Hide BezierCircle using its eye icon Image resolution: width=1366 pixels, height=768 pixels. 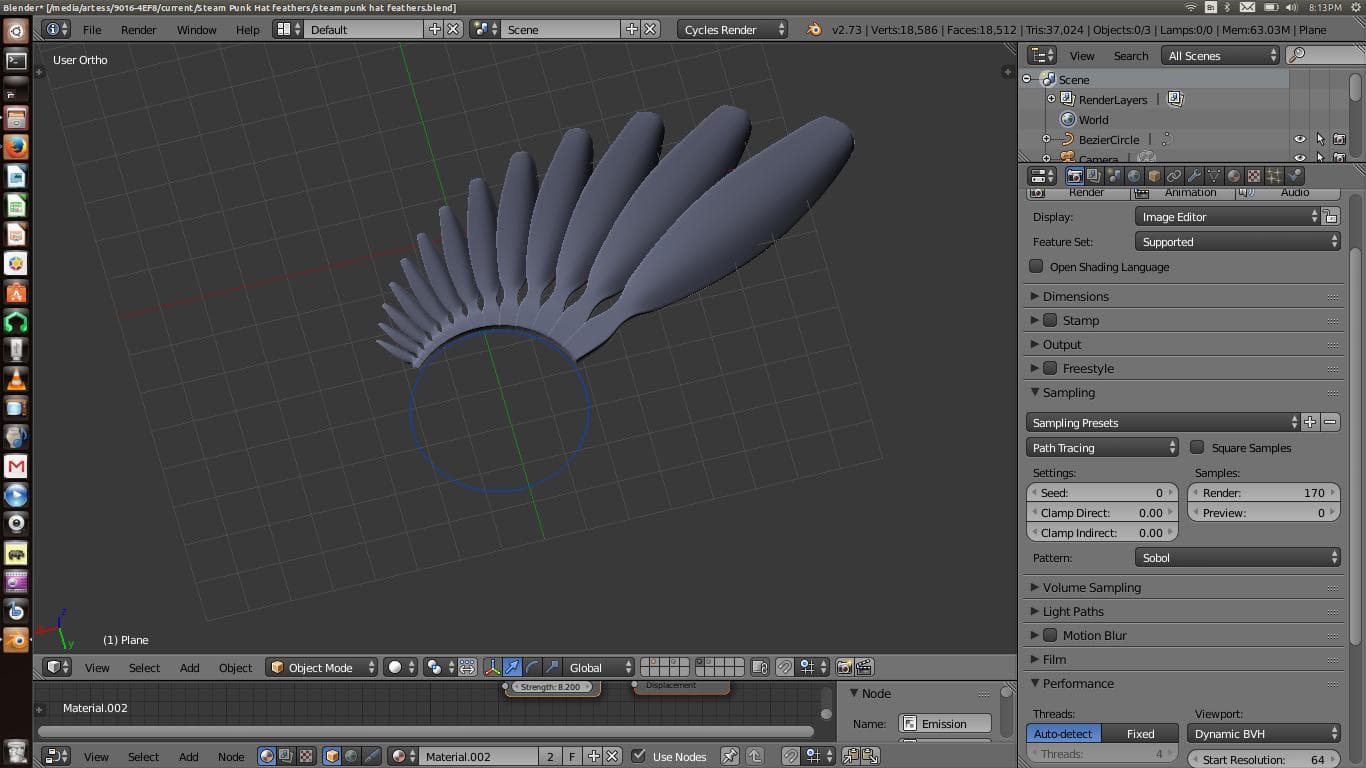[x=1299, y=140]
